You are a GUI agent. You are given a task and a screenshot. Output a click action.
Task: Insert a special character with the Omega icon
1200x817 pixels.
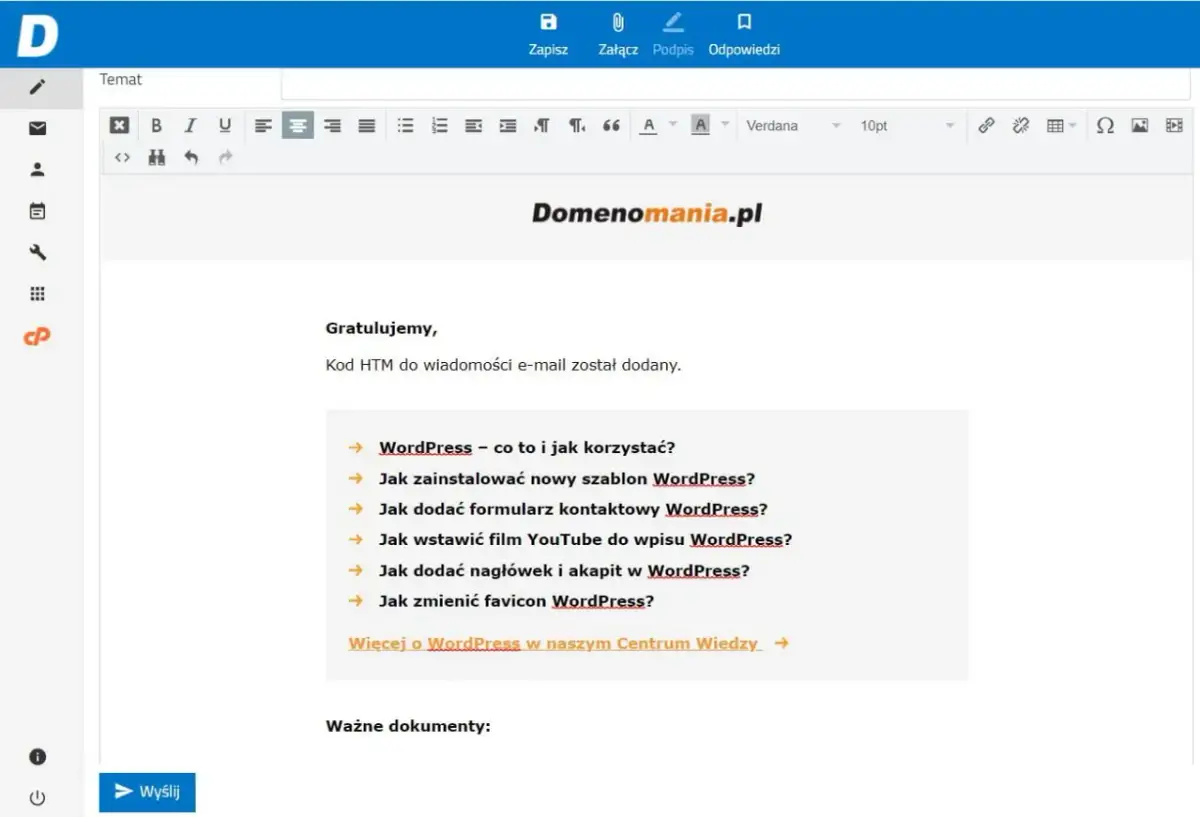click(x=1105, y=125)
